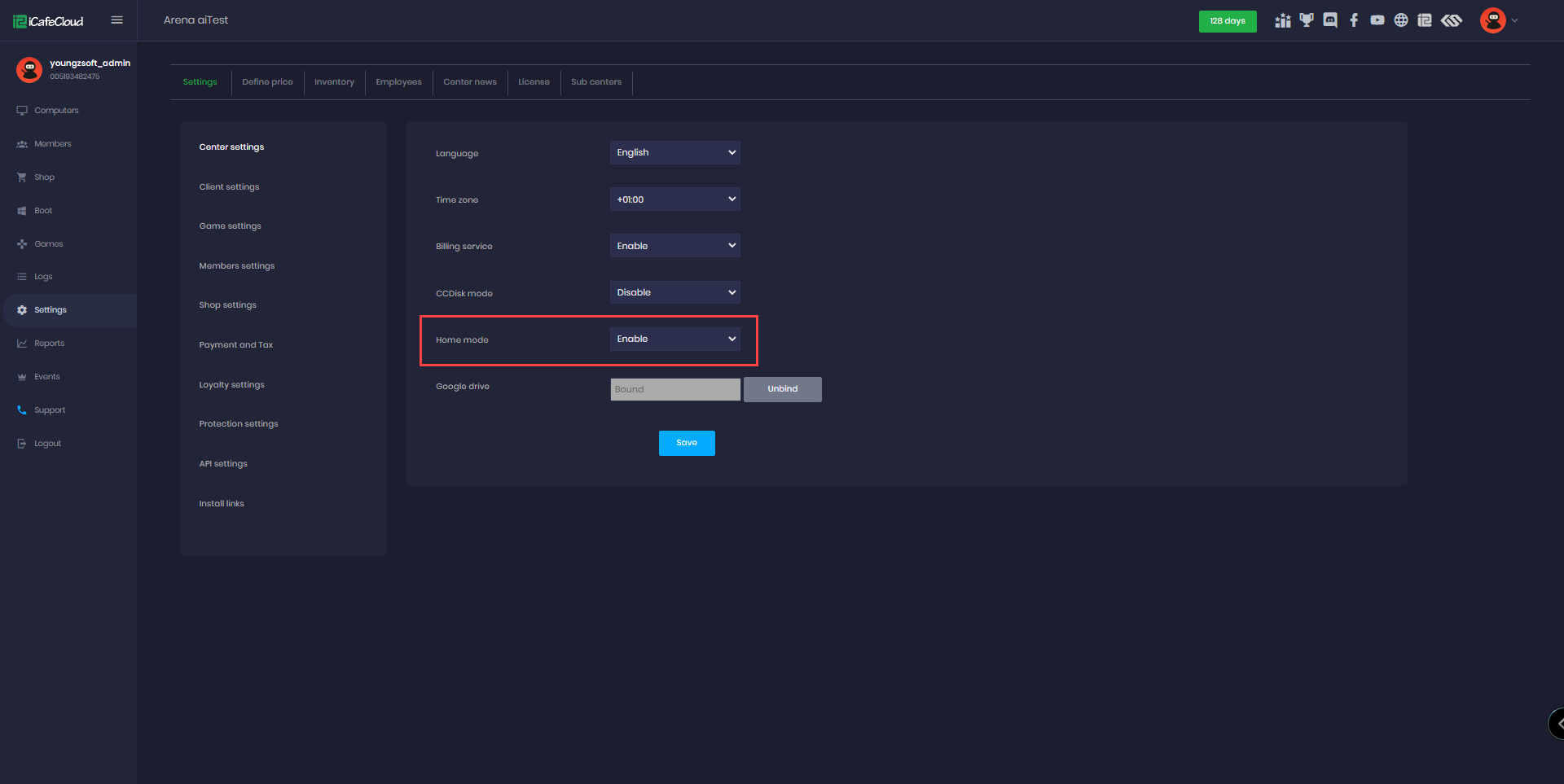Open the YouTube icon link
1564x784 pixels.
1377,20
